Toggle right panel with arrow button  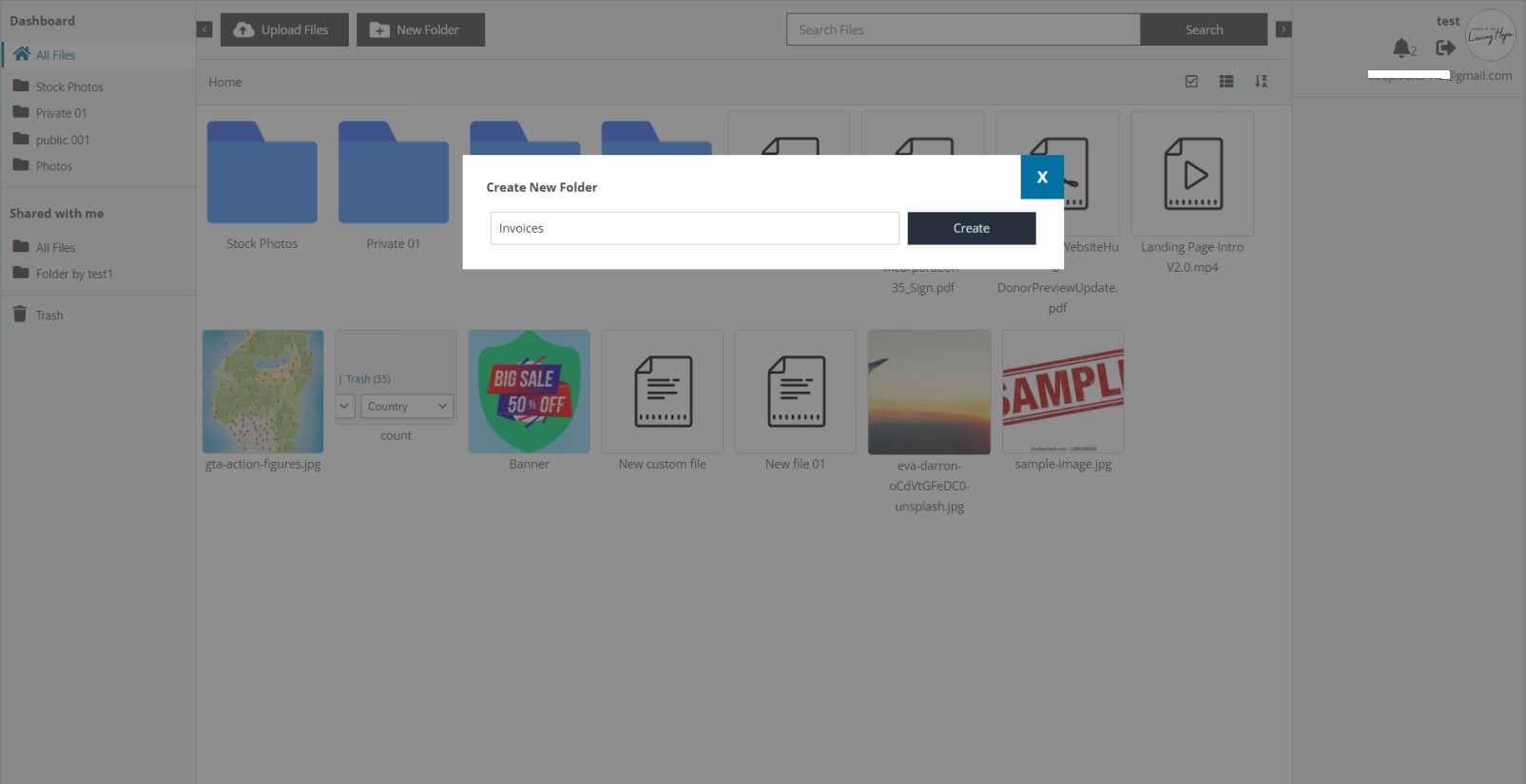(x=1284, y=29)
